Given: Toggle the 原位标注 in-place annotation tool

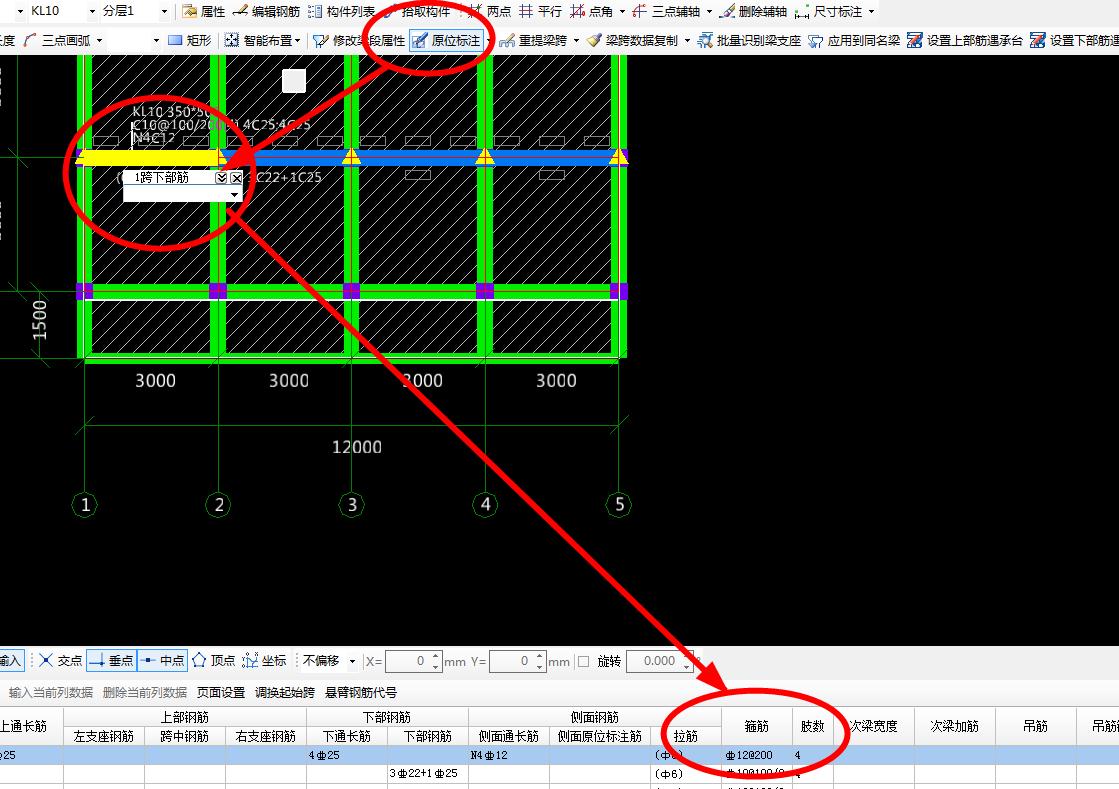Looking at the screenshot, I should click(447, 41).
